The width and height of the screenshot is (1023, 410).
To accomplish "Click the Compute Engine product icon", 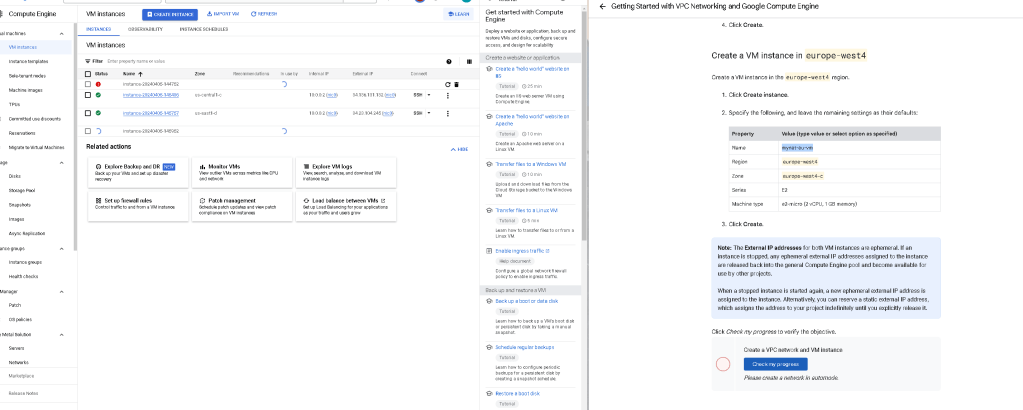I will pyautogui.click(x=1, y=14).
